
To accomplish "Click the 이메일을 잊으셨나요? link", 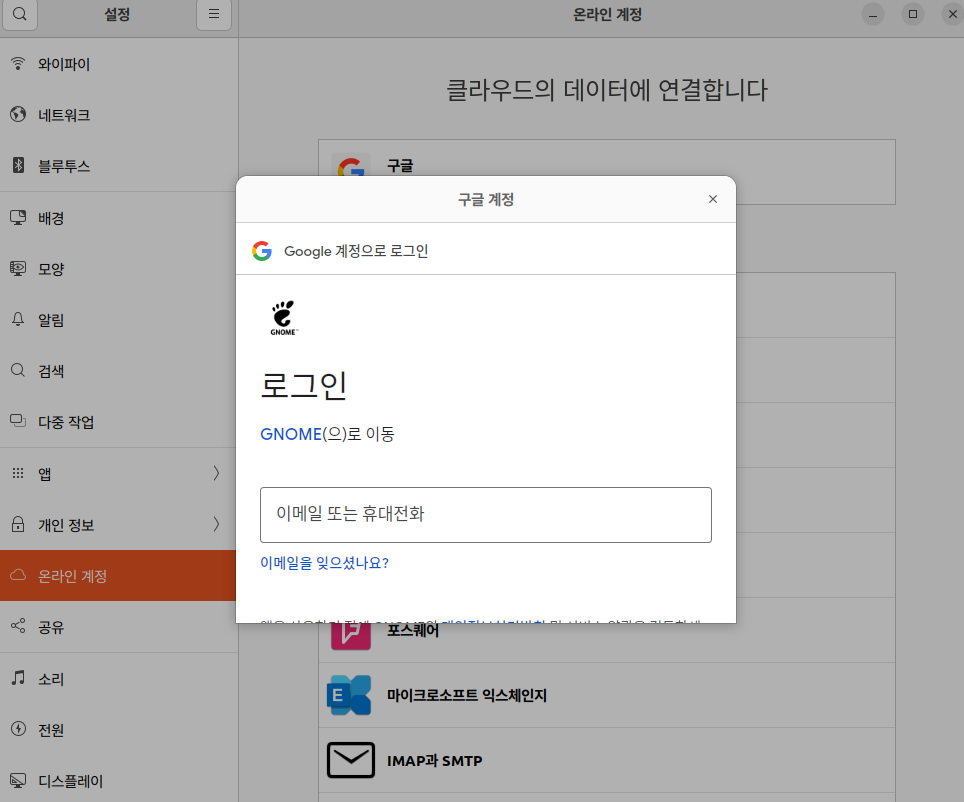I will pyautogui.click(x=324, y=563).
